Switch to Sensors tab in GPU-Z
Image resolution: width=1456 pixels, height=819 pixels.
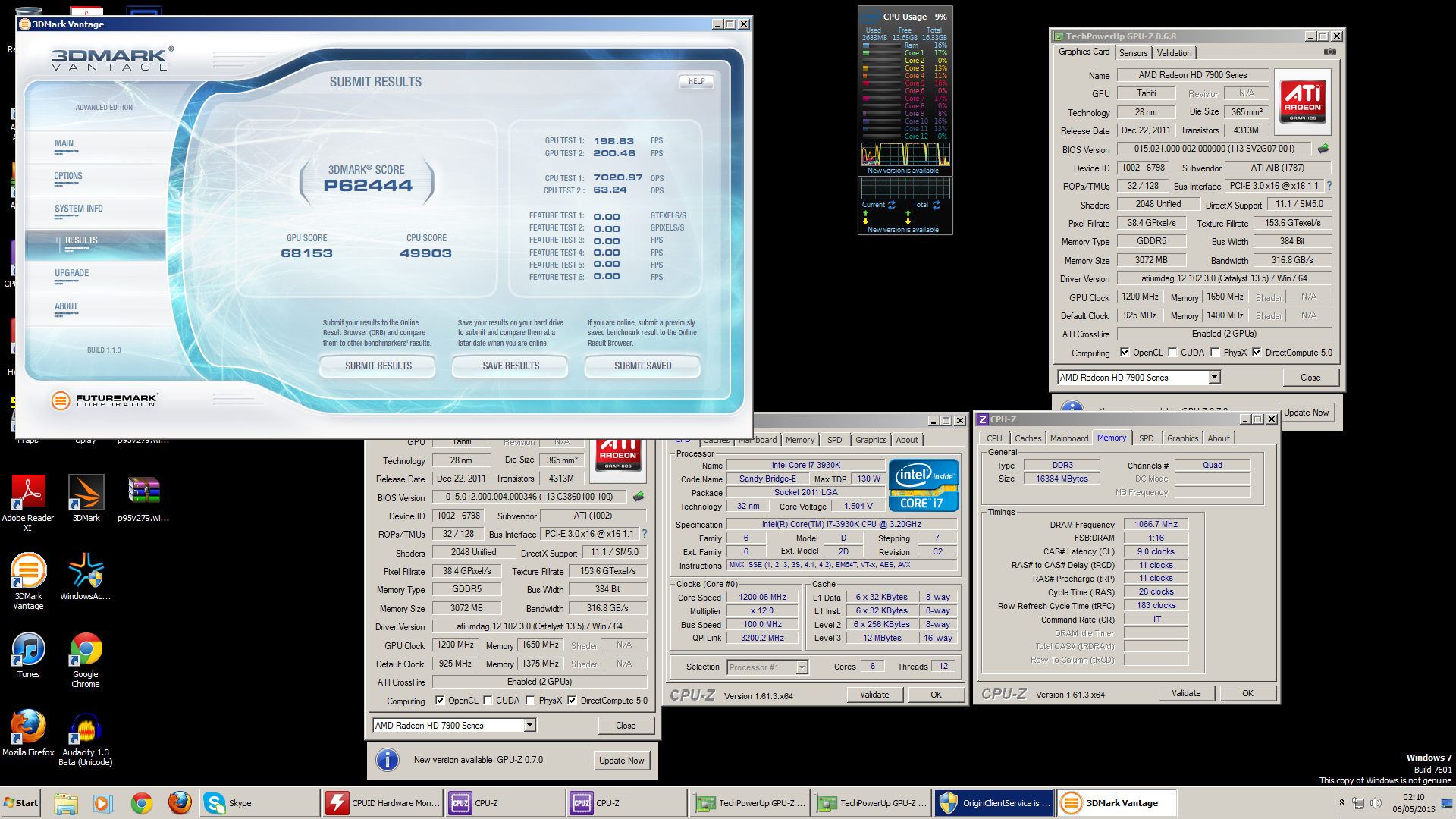point(1133,53)
